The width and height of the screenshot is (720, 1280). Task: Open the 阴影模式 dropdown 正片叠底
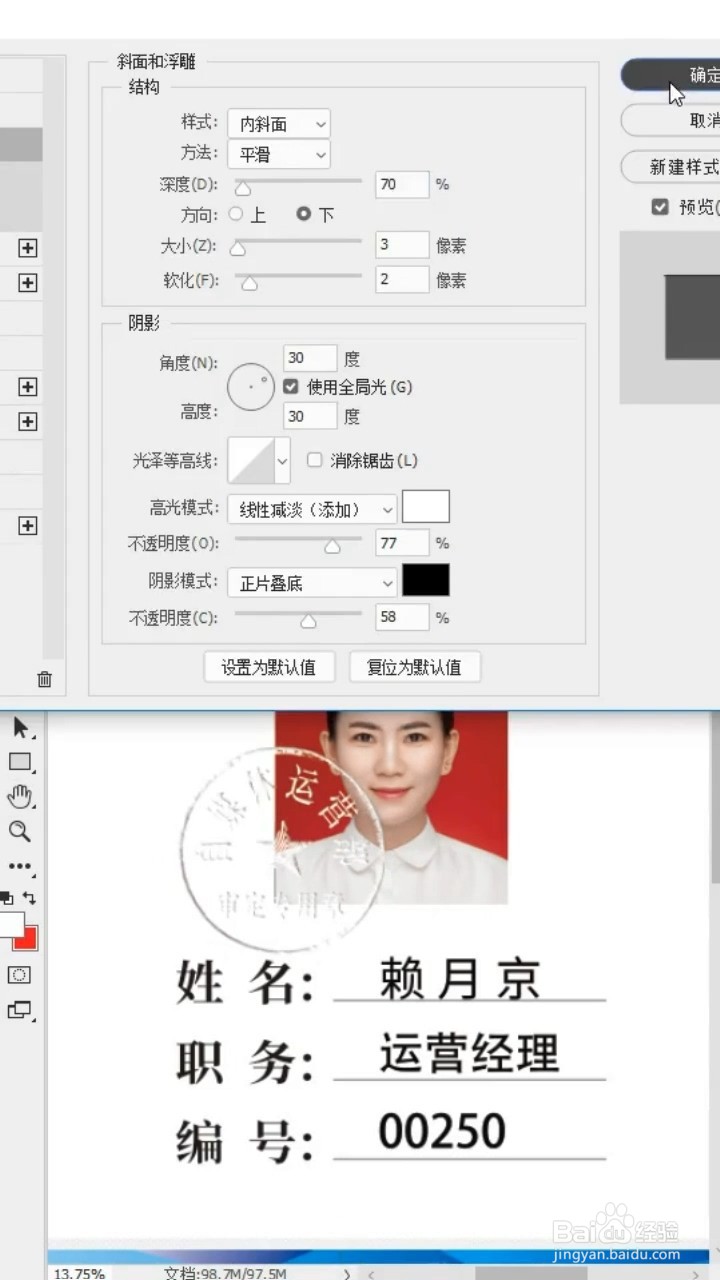pos(312,583)
